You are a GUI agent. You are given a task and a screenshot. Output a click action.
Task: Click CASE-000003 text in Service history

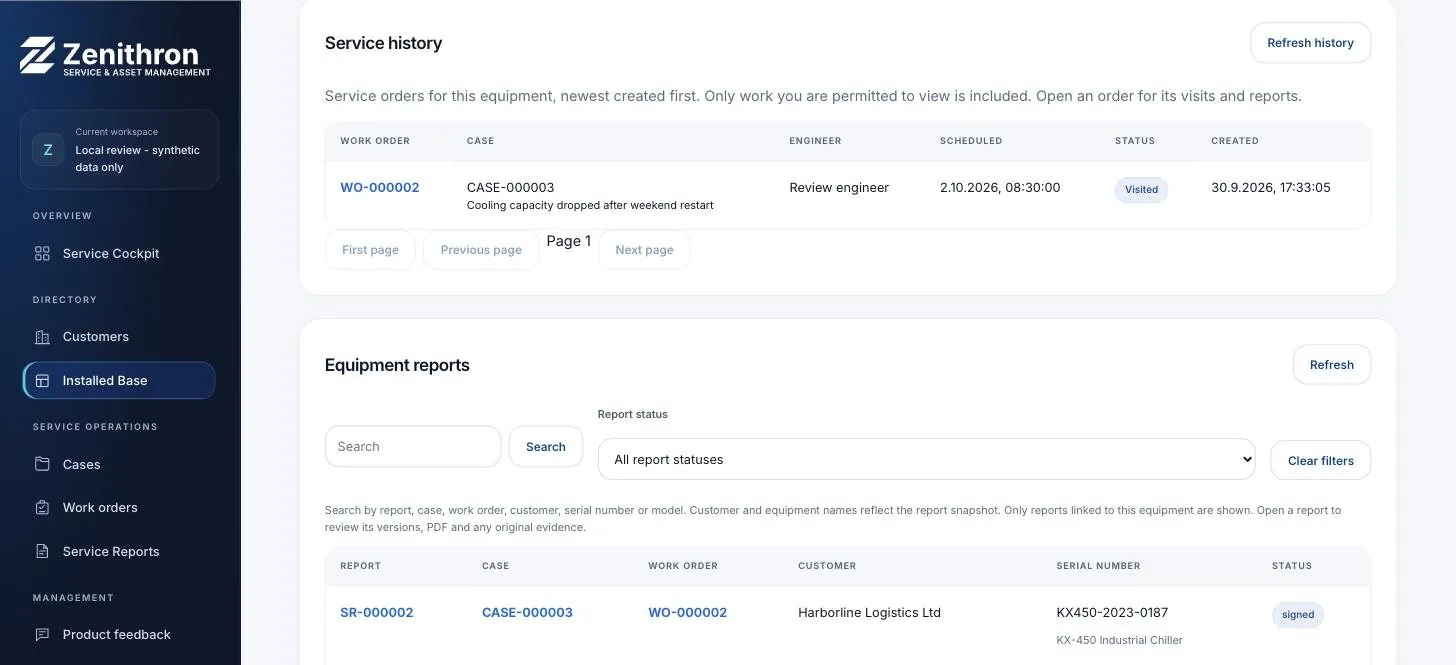510,188
